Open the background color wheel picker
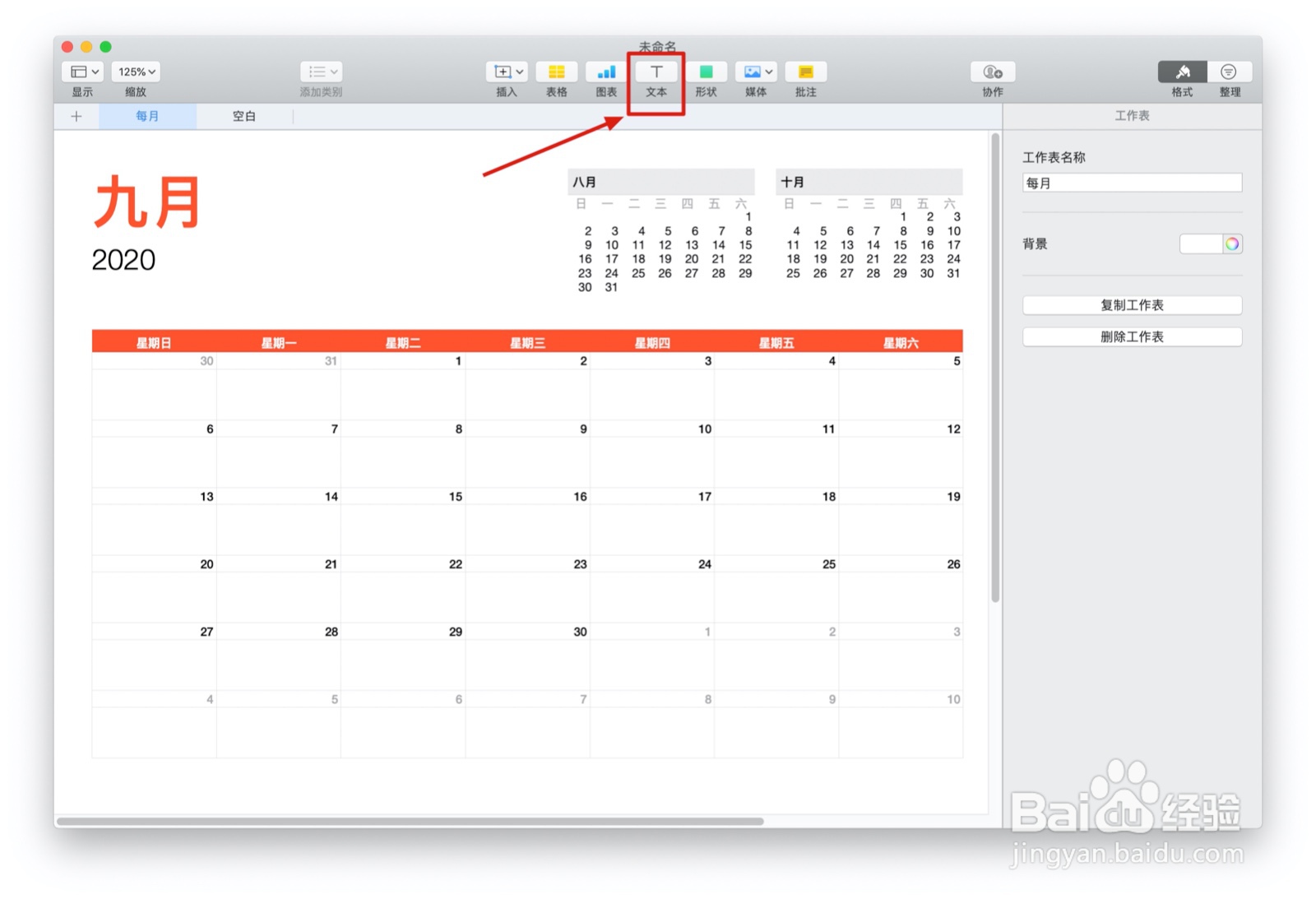 tap(1231, 243)
